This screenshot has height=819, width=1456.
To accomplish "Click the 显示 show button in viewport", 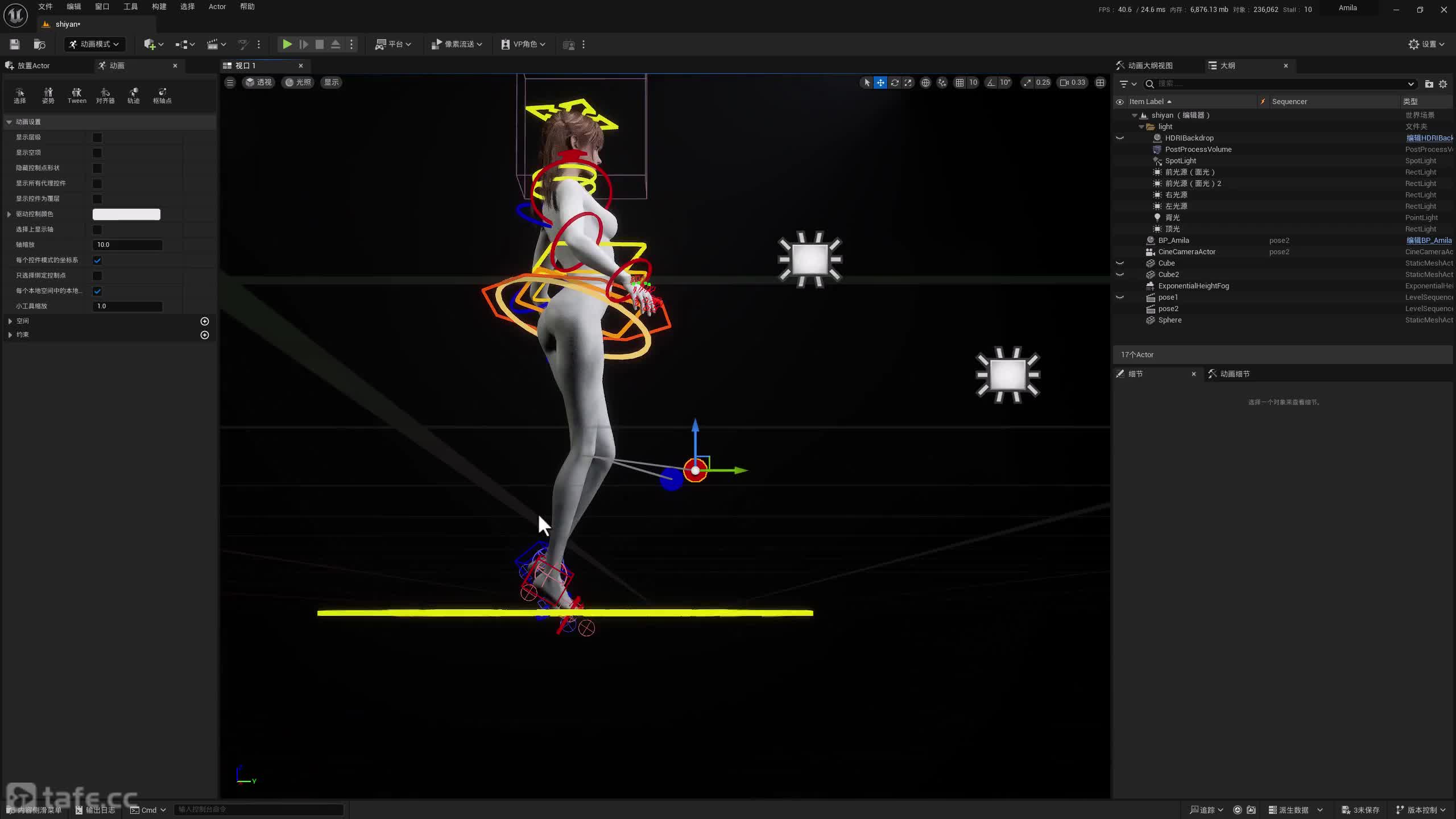I will point(332,82).
